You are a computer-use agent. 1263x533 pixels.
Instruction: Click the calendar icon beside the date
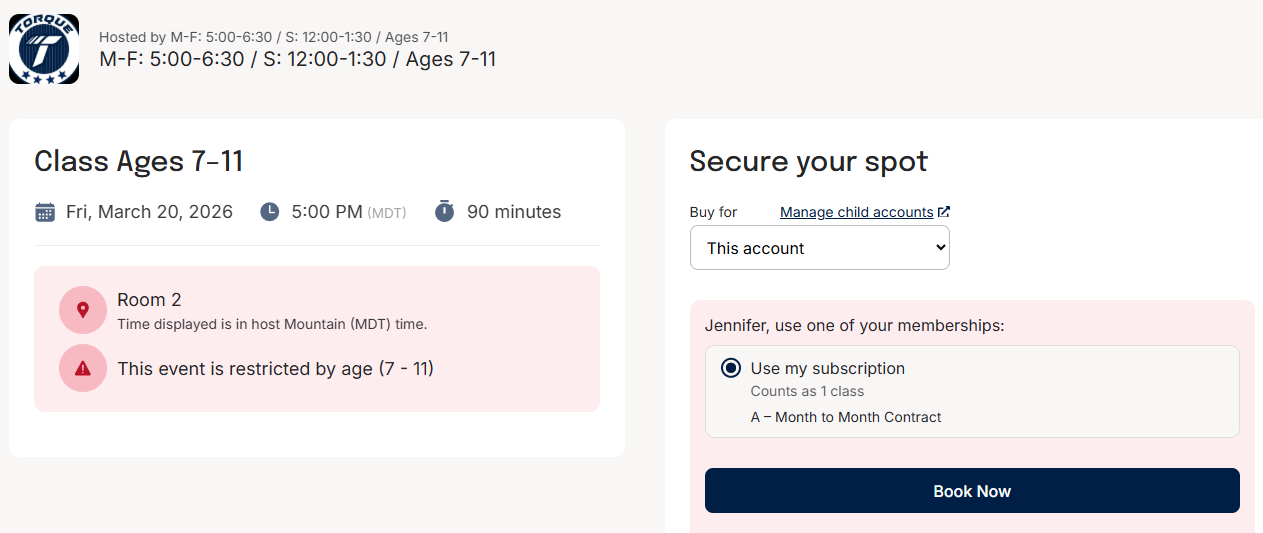click(45, 212)
